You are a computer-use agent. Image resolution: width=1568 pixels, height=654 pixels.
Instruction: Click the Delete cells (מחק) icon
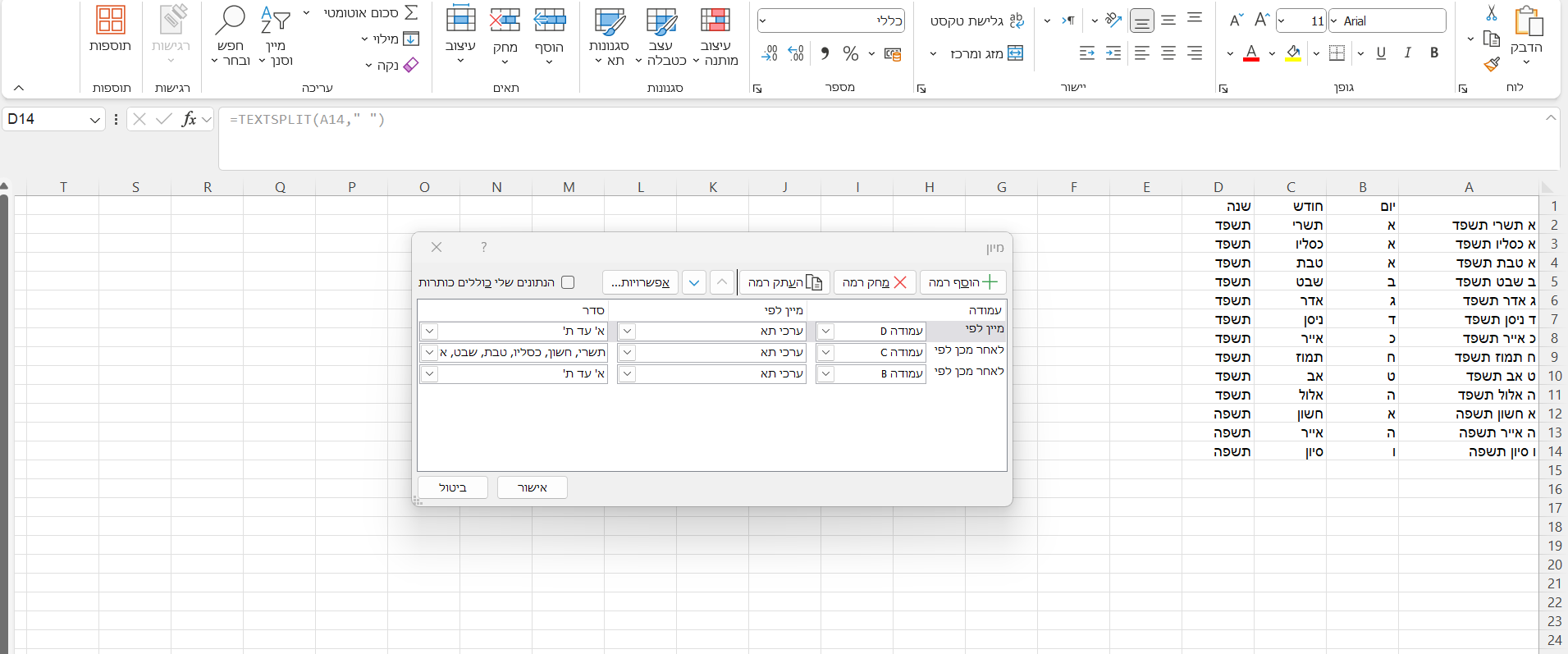tap(505, 20)
